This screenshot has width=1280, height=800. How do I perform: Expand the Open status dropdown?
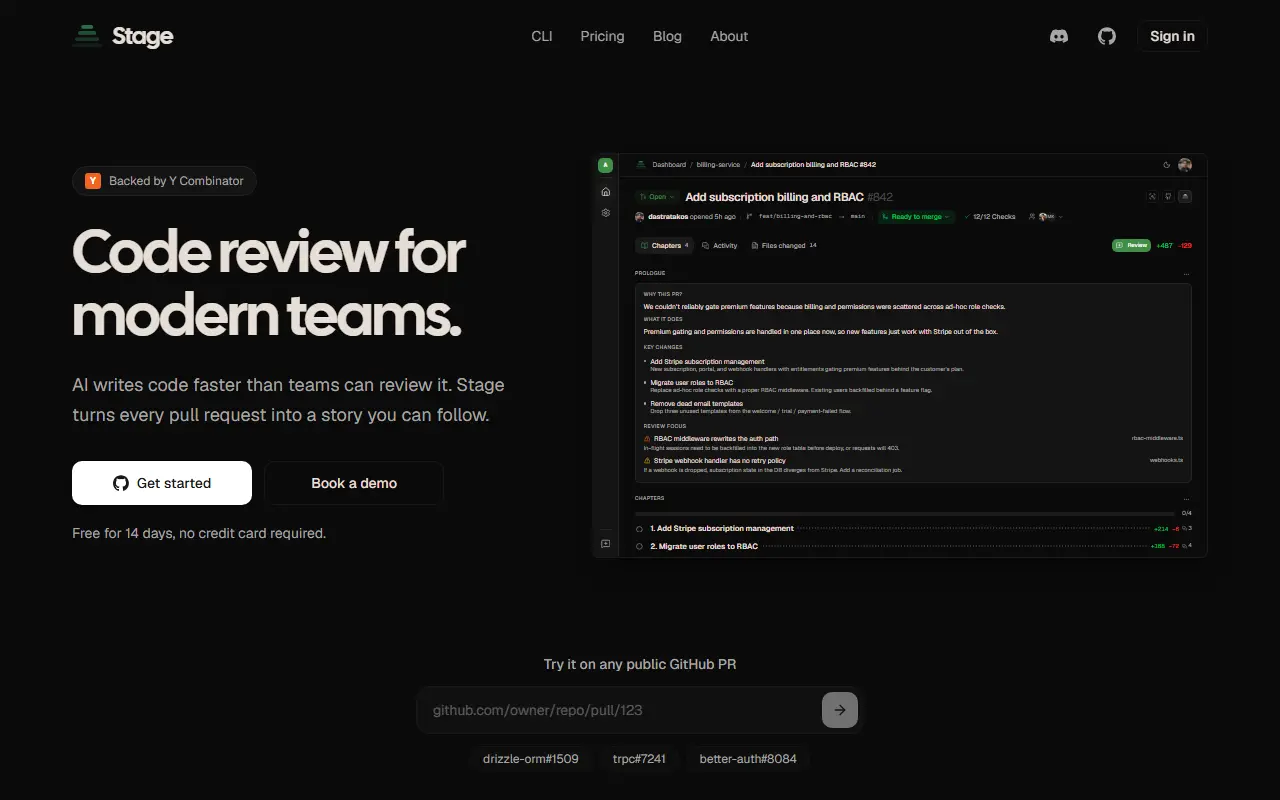click(657, 197)
